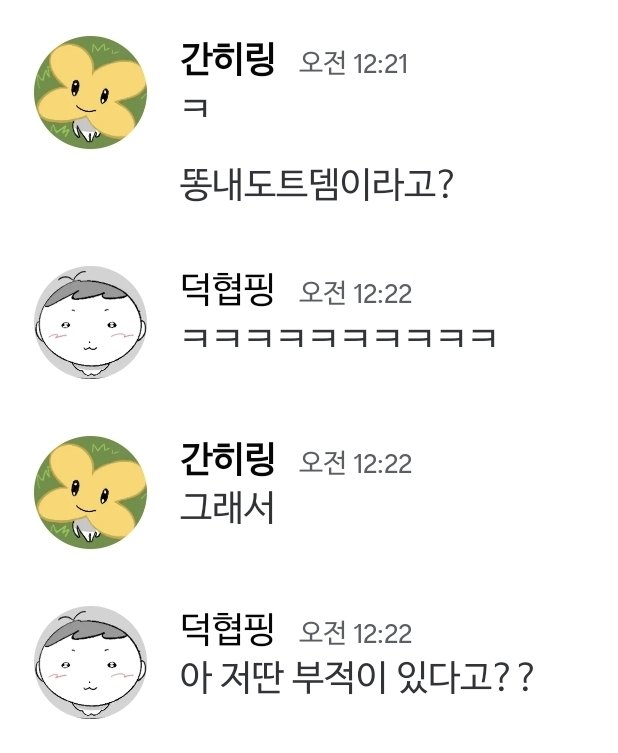The height and width of the screenshot is (753, 618).
Task: Click the 오전 12:22 timestamp above the ㅋㅋㅋㅋ message
Action: (355, 292)
